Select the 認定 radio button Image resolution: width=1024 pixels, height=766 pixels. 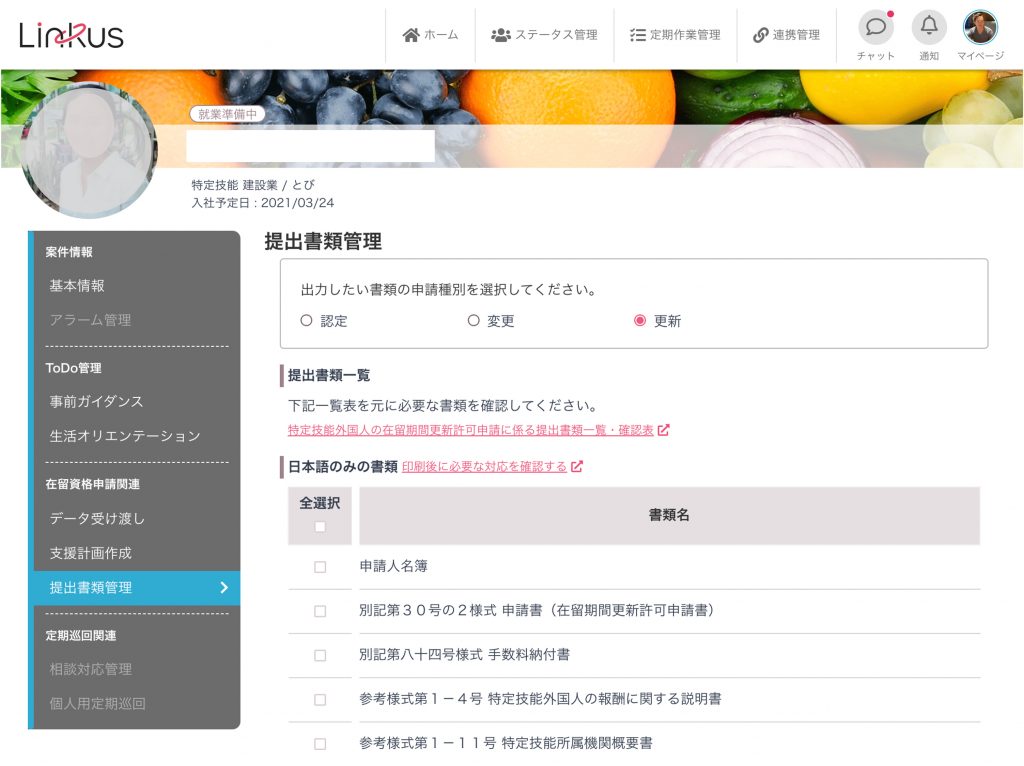point(307,321)
